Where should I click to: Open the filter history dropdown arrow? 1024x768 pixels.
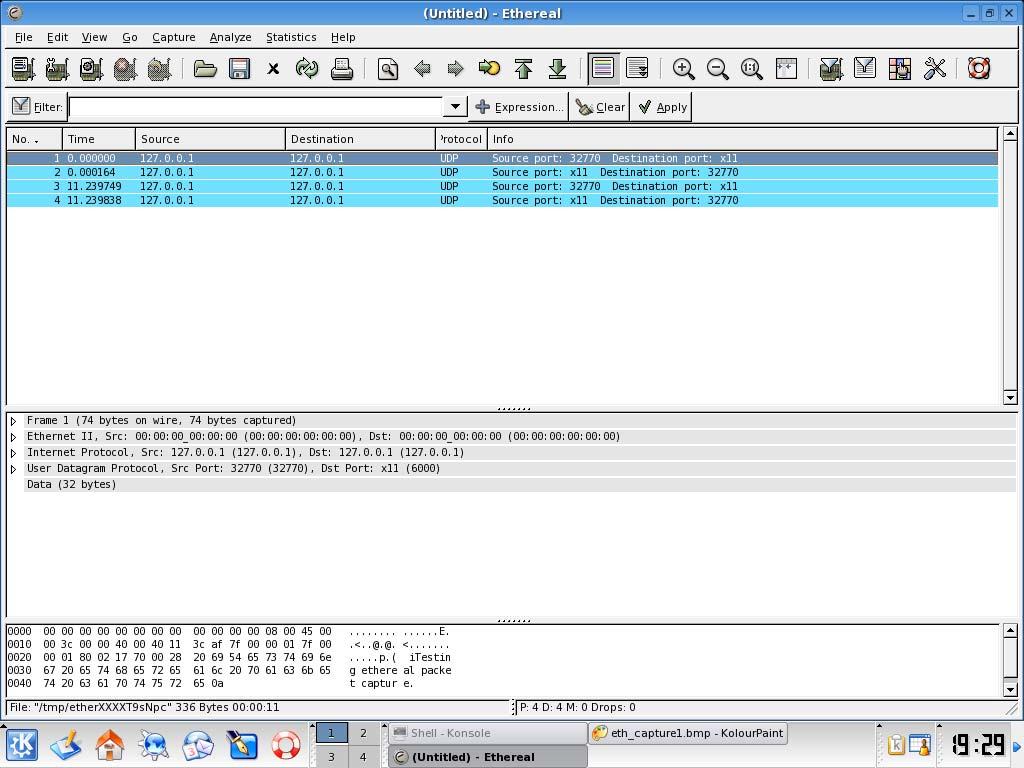[455, 106]
